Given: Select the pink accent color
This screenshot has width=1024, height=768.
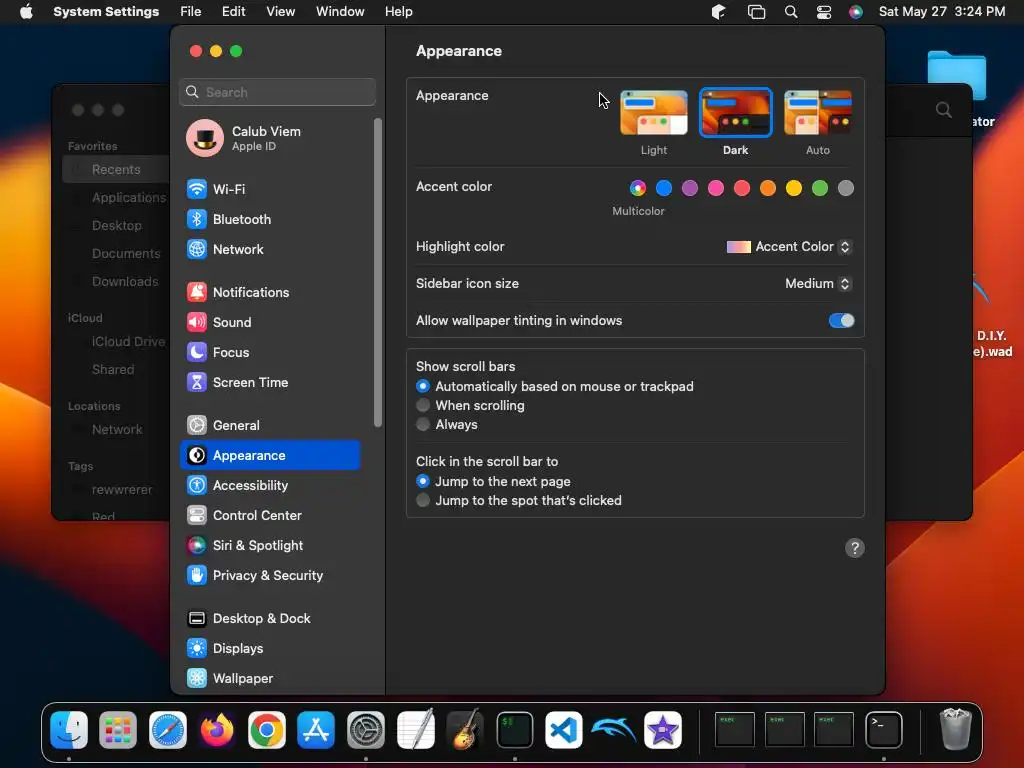Looking at the screenshot, I should tap(716, 188).
